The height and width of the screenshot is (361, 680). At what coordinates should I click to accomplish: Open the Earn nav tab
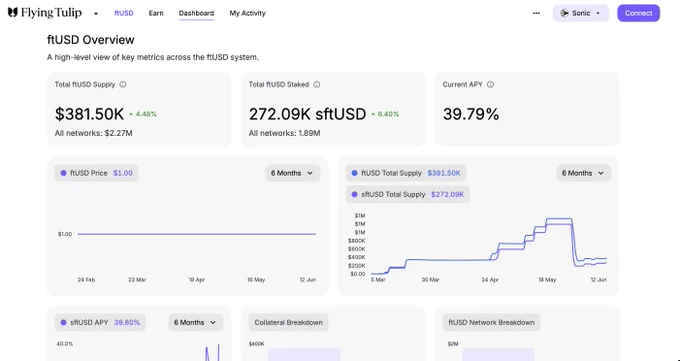click(x=156, y=13)
